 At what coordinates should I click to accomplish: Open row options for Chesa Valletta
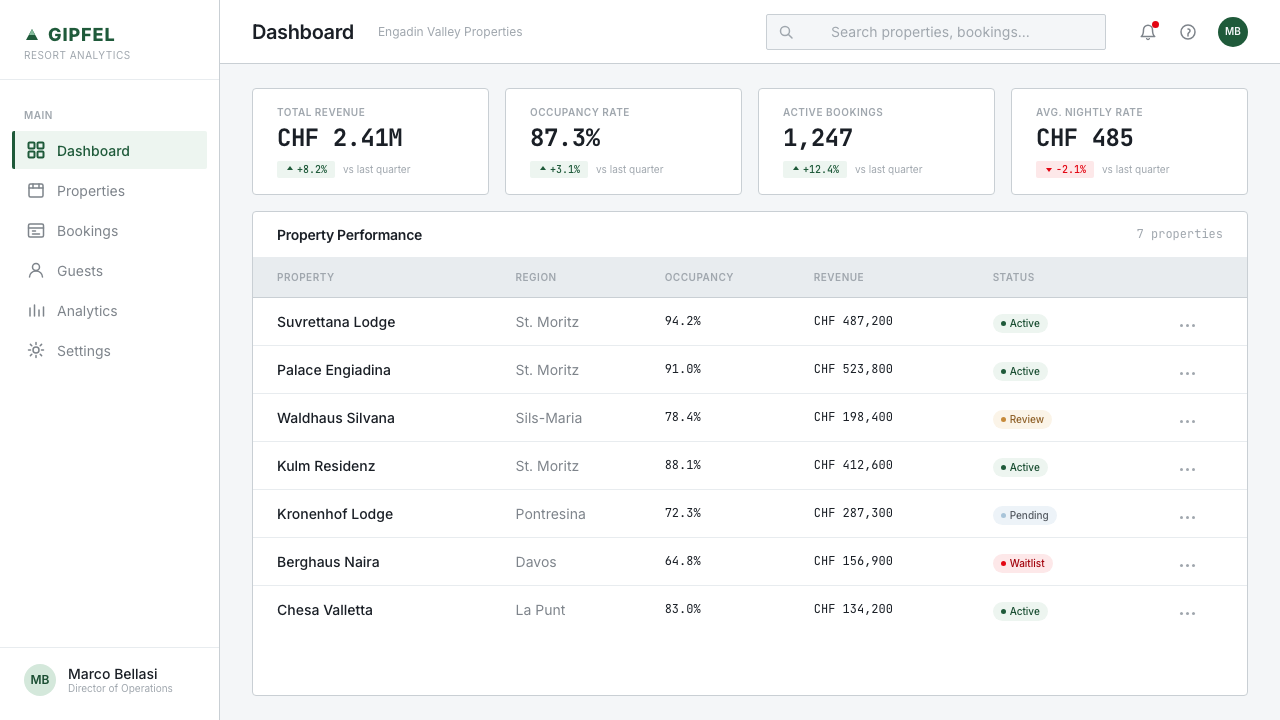[1187, 613]
